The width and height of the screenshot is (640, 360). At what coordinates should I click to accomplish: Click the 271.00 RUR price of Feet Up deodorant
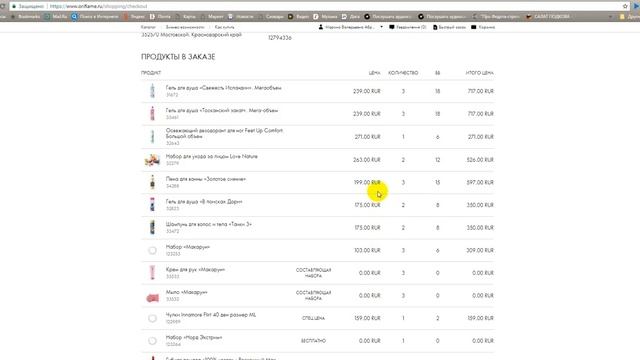pos(367,137)
